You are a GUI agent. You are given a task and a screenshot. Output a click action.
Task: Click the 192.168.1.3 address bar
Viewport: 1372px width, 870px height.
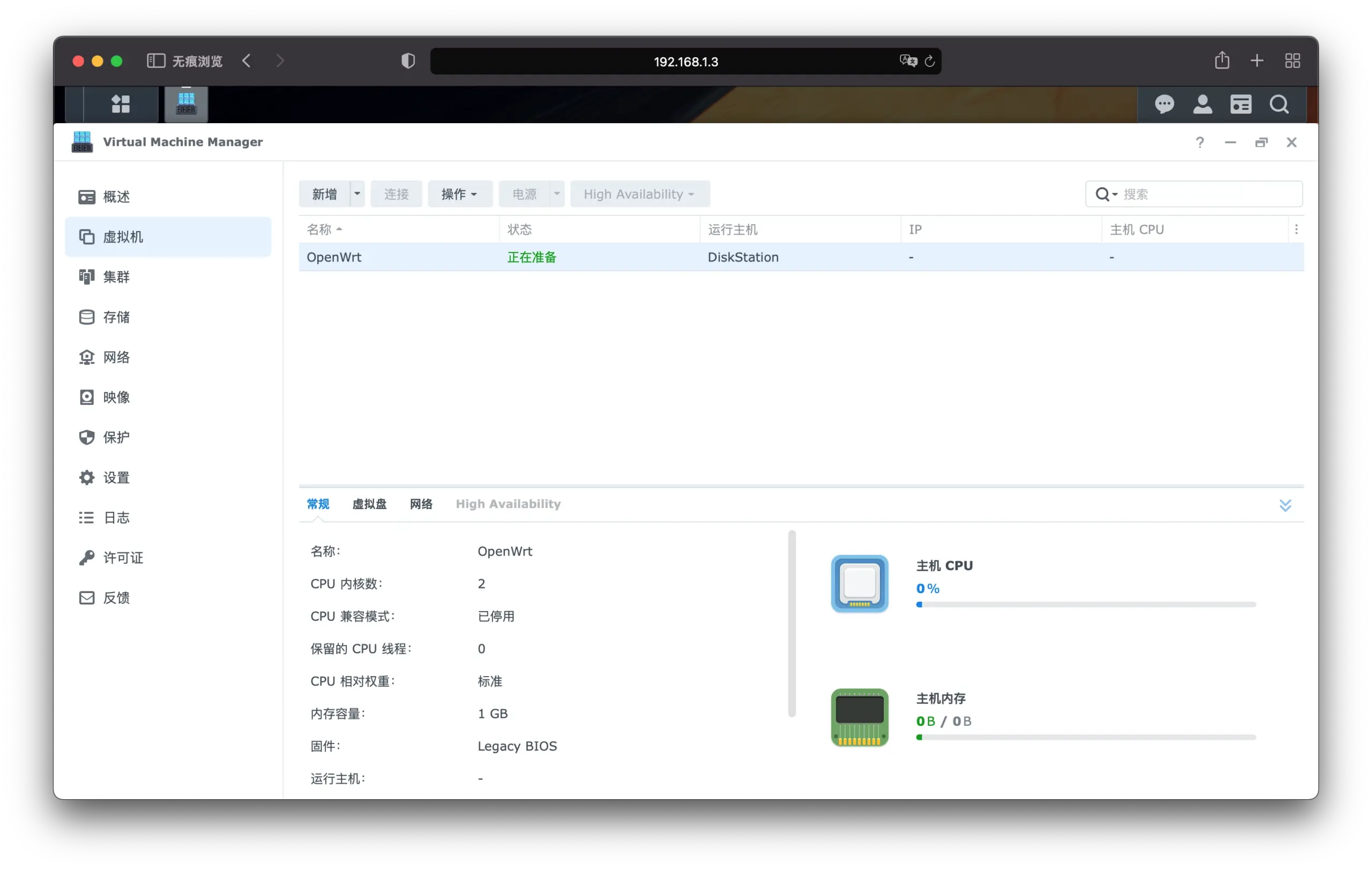pyautogui.click(x=685, y=61)
